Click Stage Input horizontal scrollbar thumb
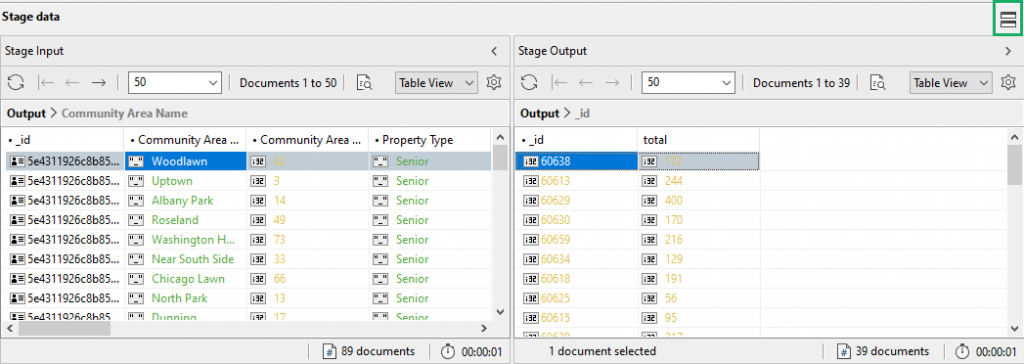This screenshot has height=364, width=1024. [64, 328]
